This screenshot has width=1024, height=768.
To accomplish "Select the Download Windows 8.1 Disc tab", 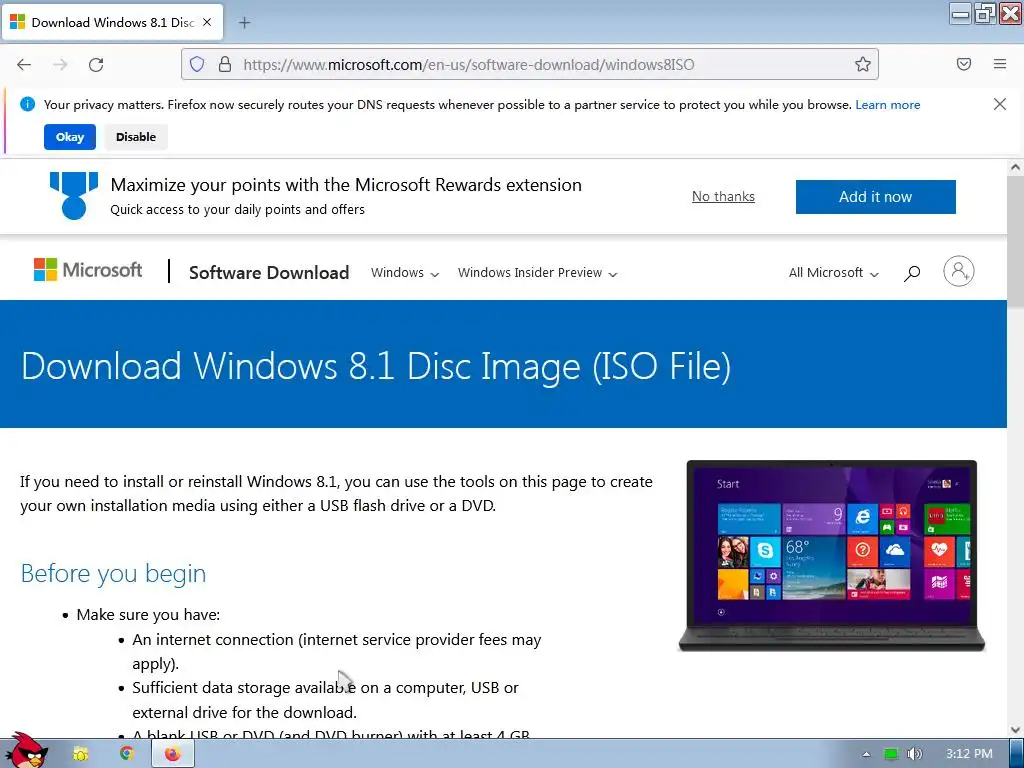I will (112, 22).
